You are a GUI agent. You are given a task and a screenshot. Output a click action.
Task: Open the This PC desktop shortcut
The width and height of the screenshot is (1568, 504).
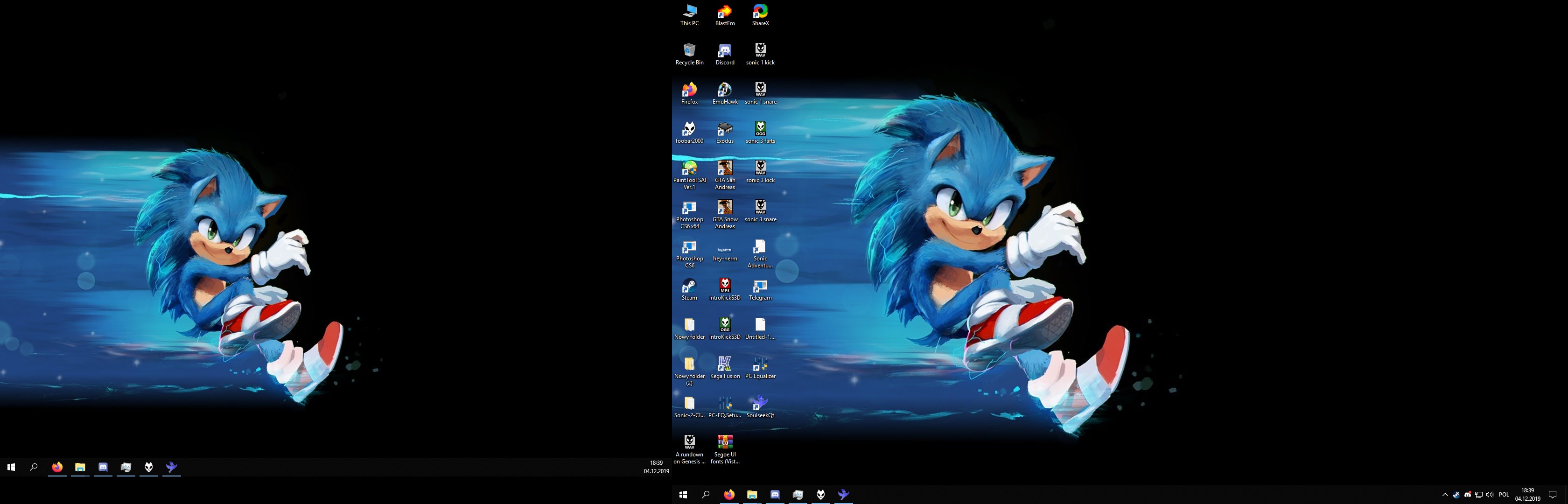689,15
